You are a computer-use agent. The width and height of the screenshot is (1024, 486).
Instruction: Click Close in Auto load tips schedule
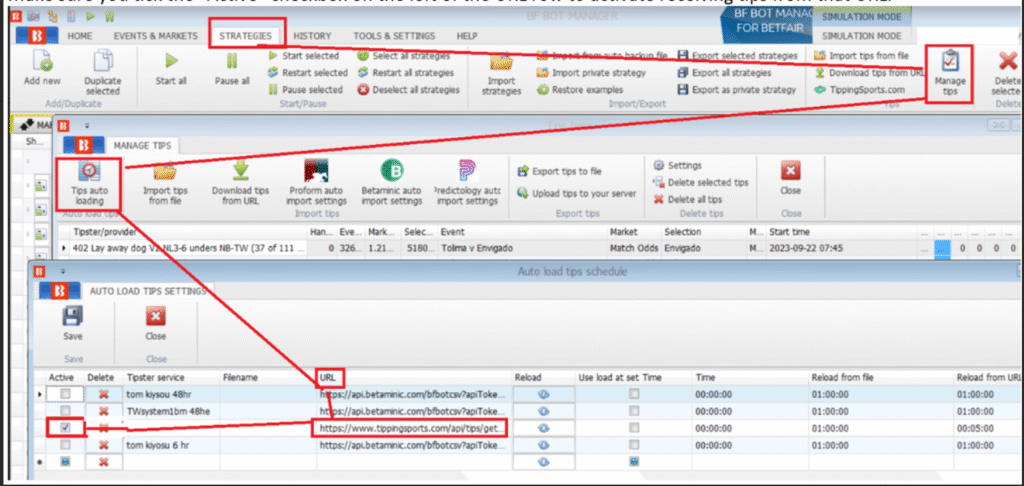[156, 325]
